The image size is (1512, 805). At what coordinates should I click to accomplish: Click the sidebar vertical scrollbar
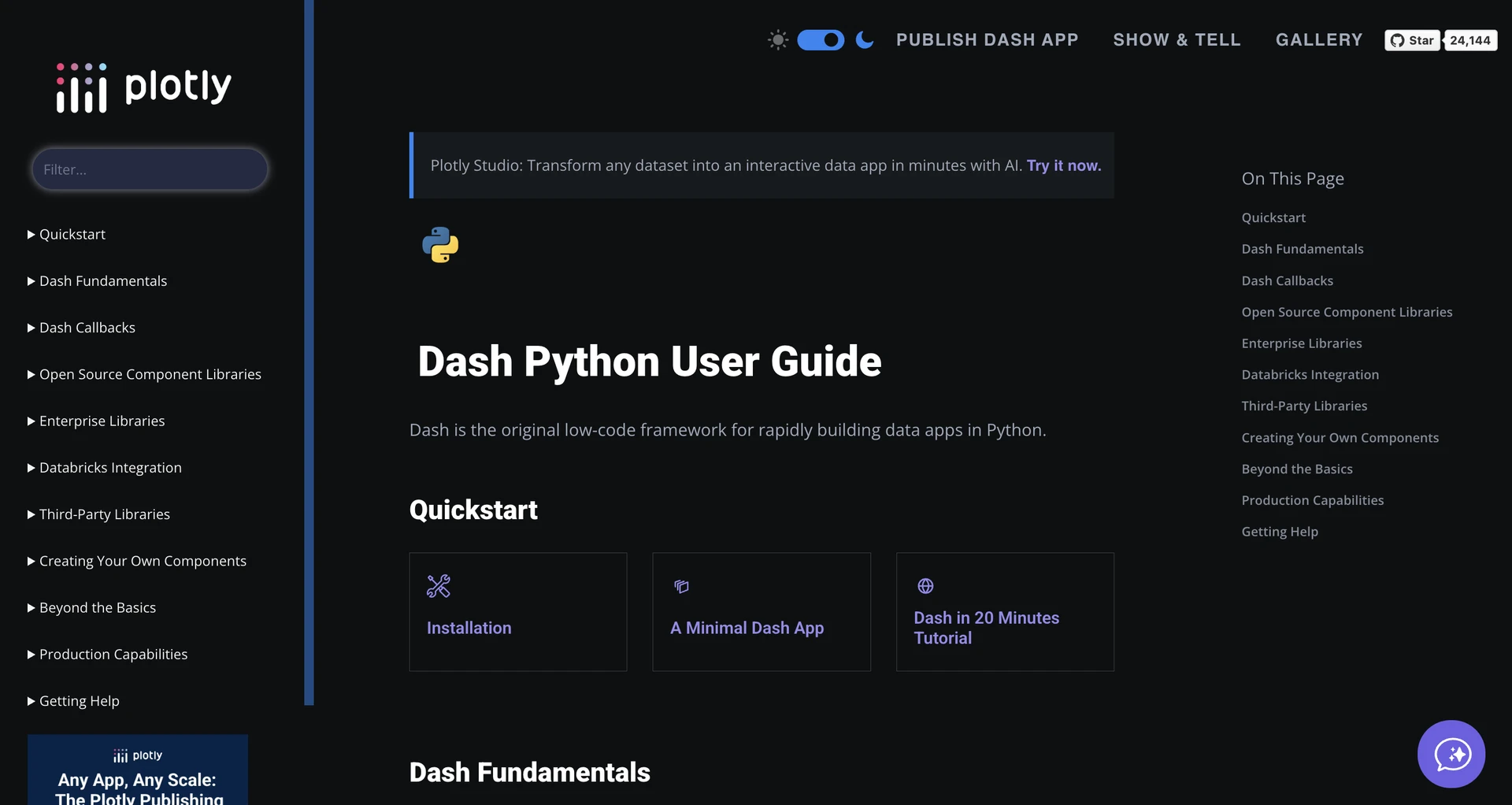pyautogui.click(x=309, y=353)
